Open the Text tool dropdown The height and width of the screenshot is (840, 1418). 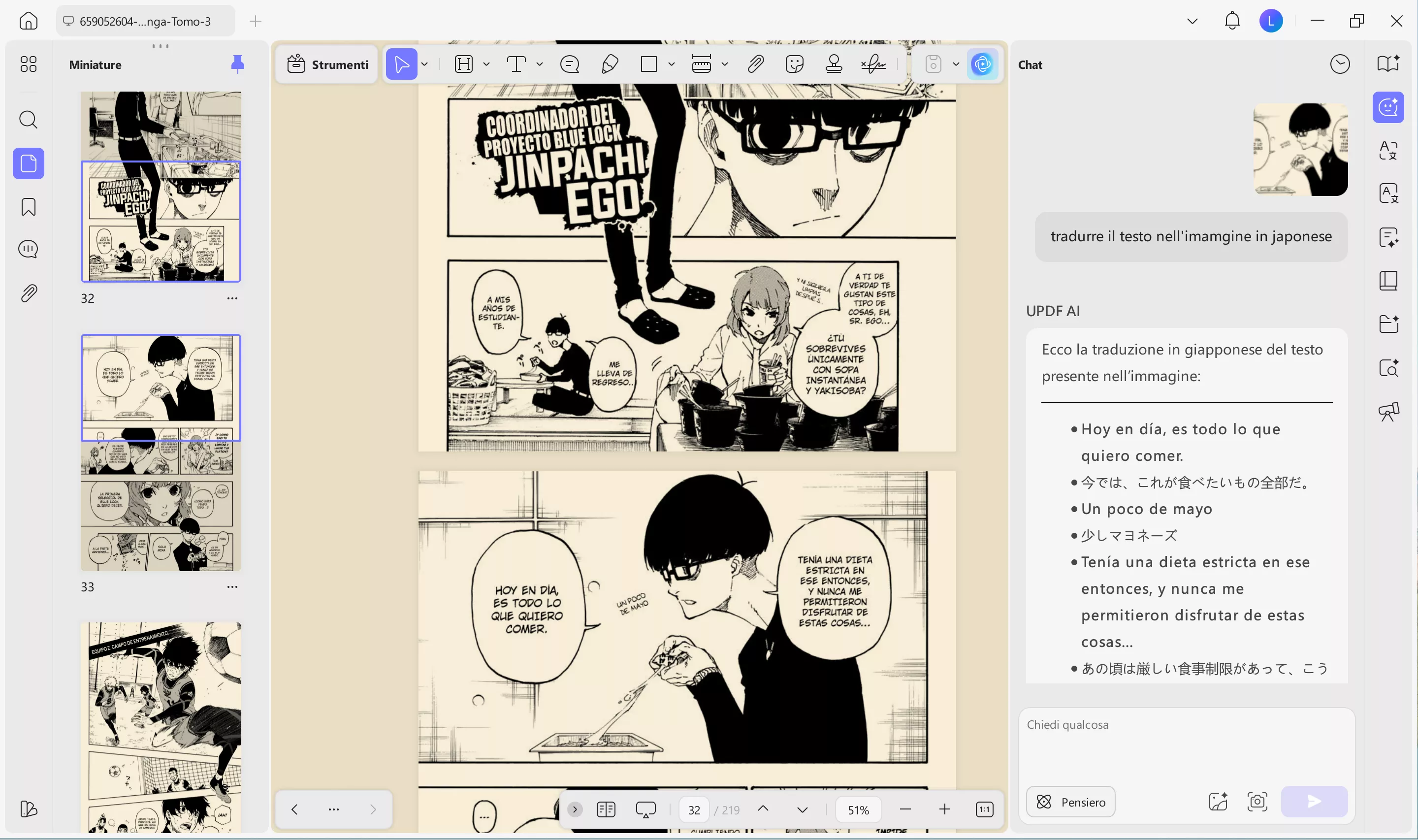tap(539, 64)
